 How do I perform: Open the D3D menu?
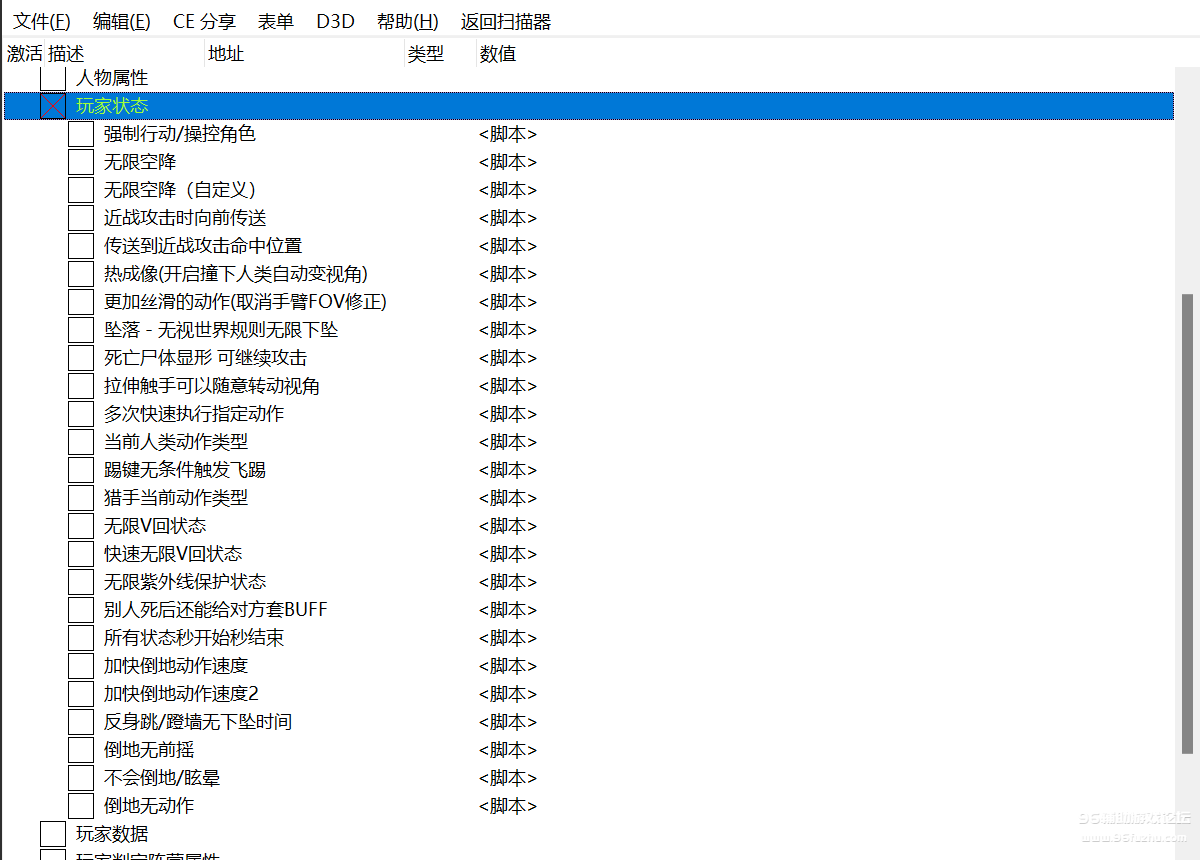tap(335, 21)
